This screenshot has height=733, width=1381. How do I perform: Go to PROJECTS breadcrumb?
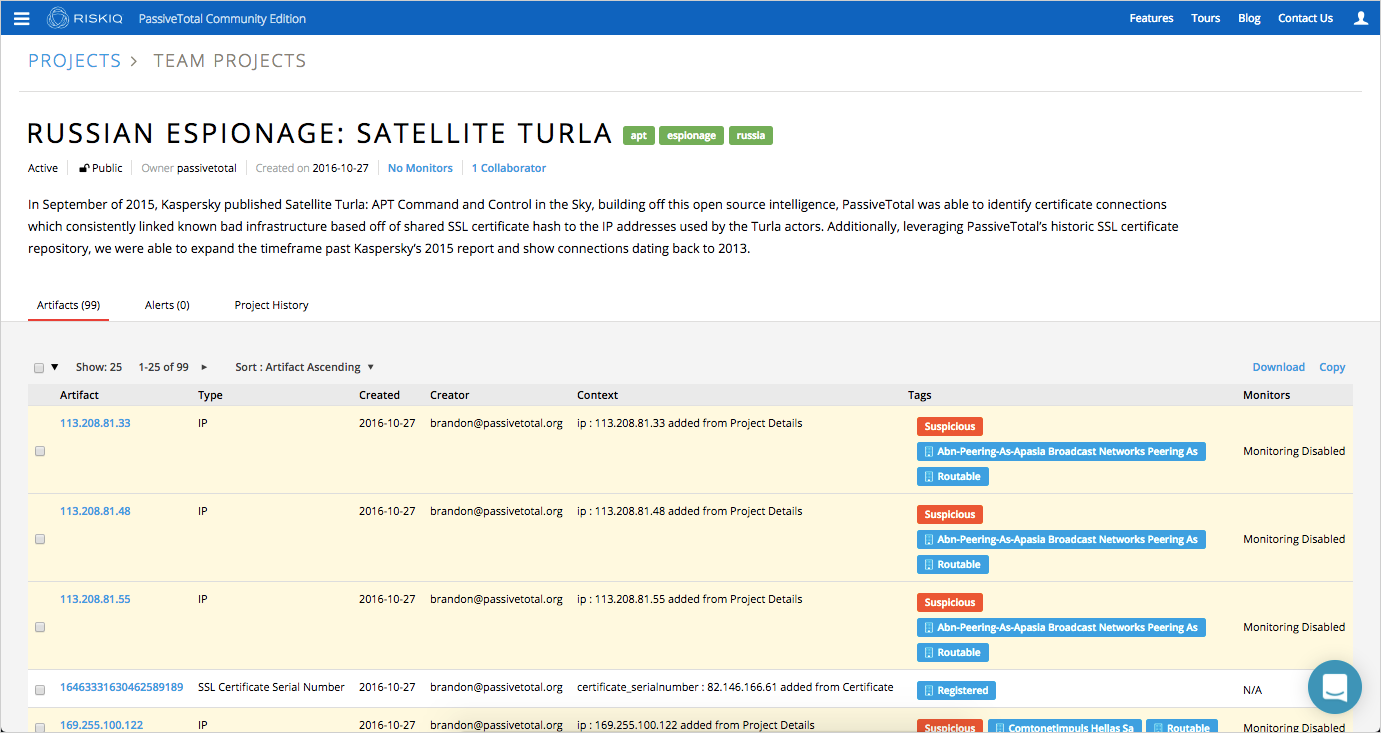click(74, 61)
